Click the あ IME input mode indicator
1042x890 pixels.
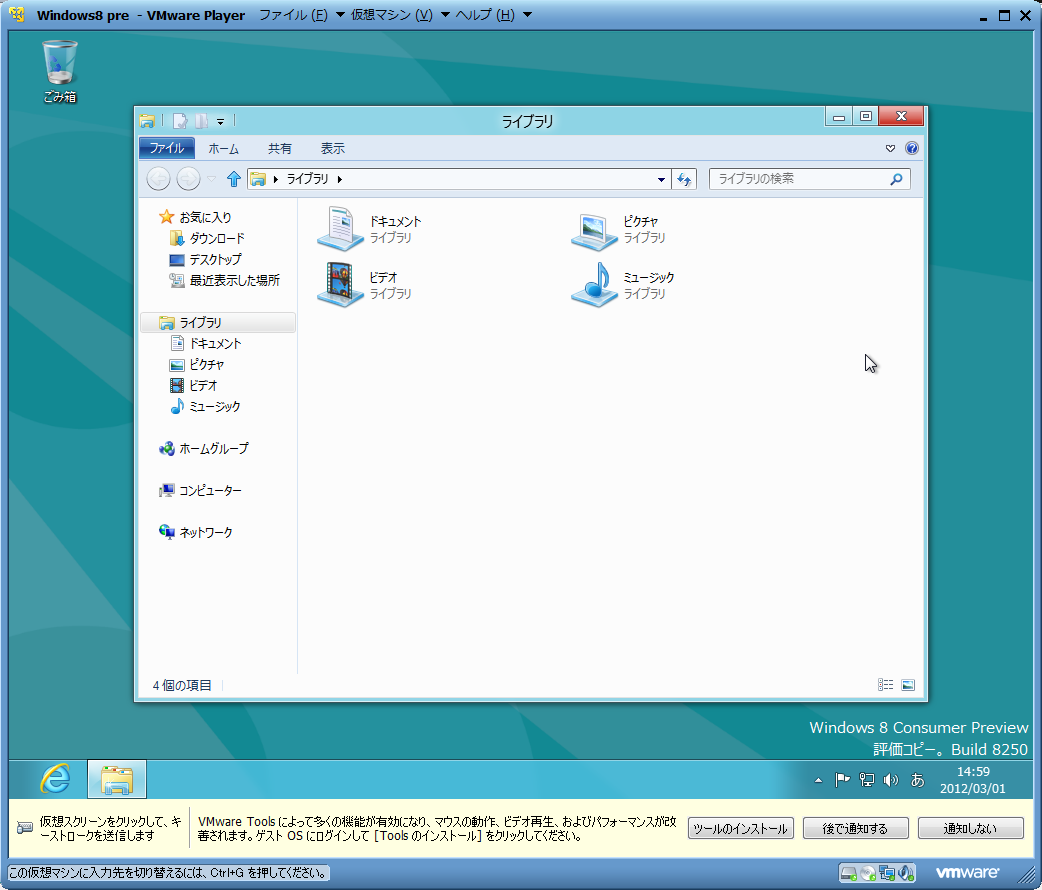917,780
